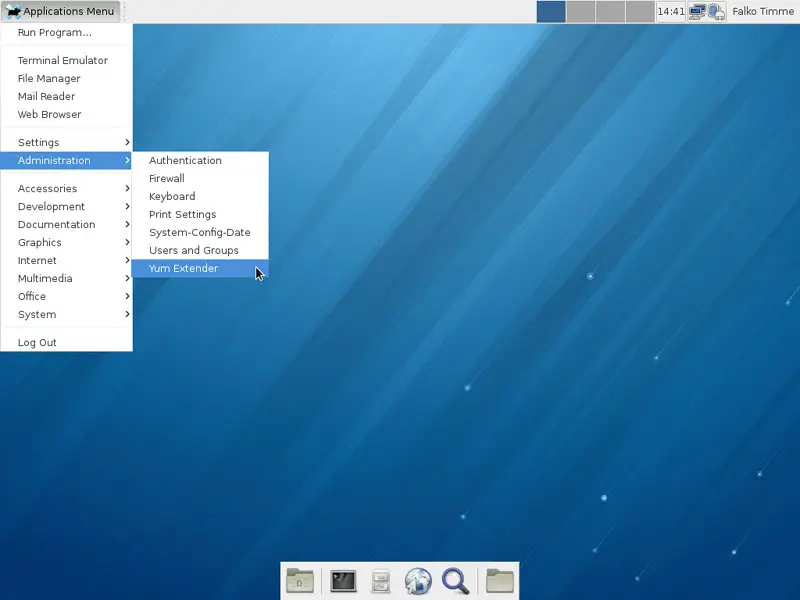This screenshot has width=800, height=600.
Task: Open Yum Extender from Administration menu
Action: tap(184, 268)
